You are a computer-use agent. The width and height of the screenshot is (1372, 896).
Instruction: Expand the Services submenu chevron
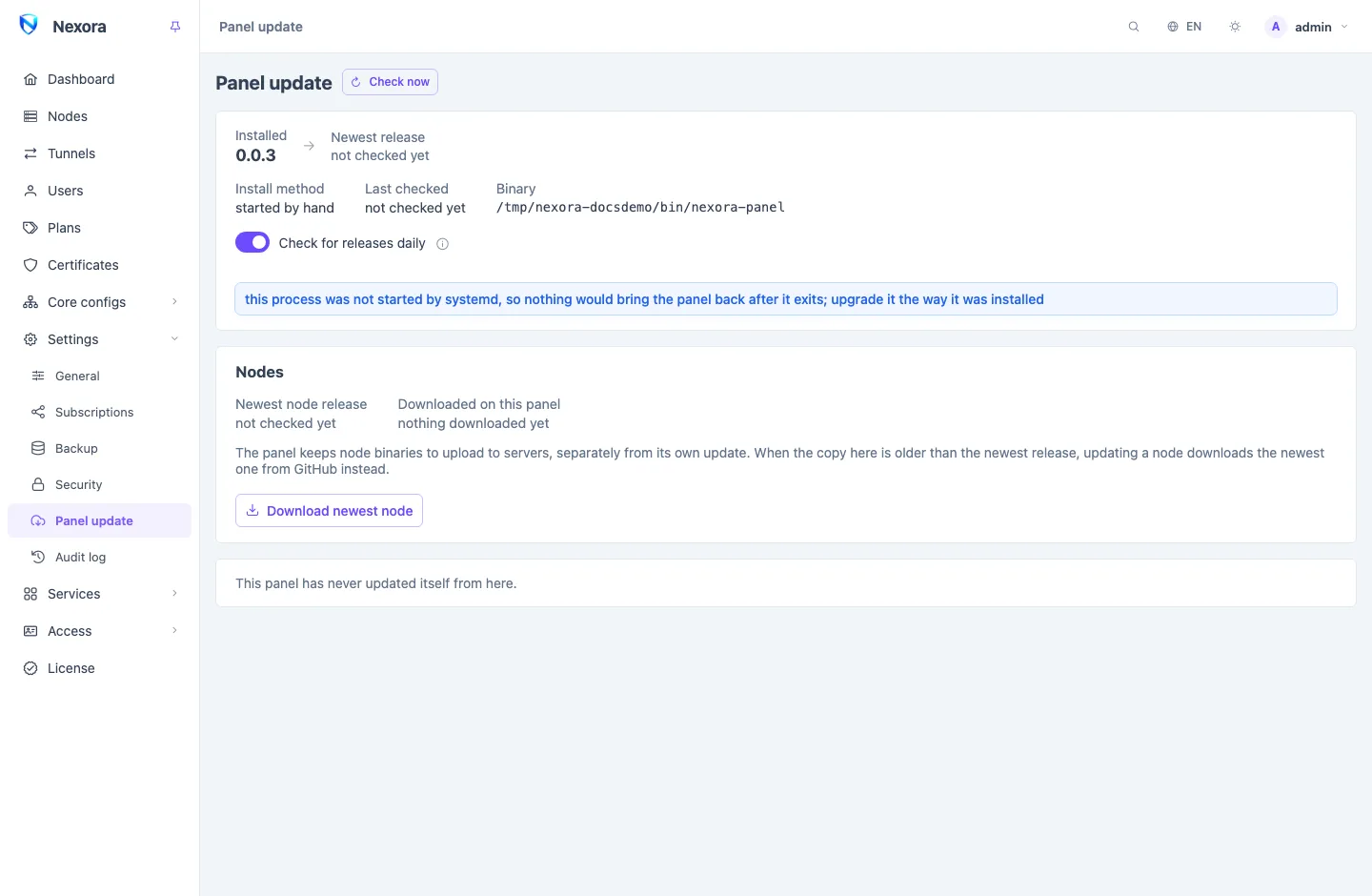174,594
